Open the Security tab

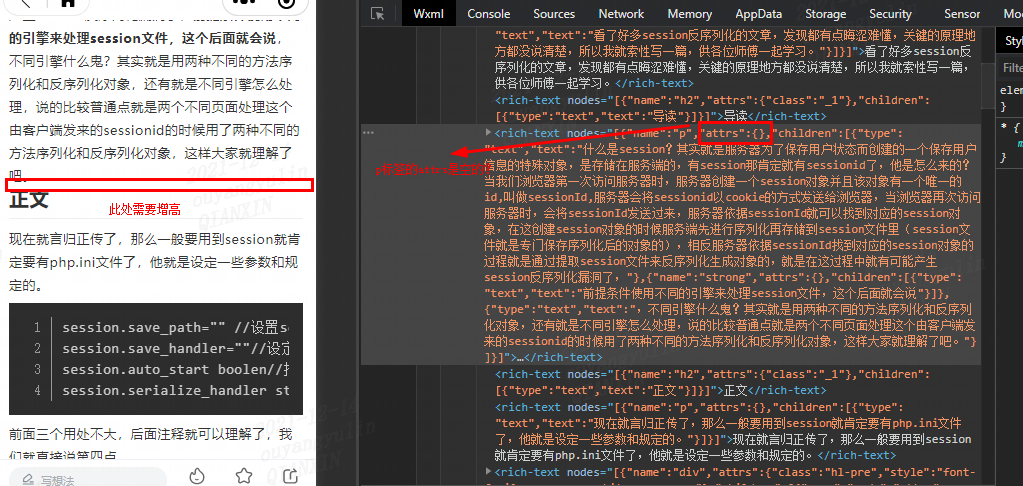890,14
